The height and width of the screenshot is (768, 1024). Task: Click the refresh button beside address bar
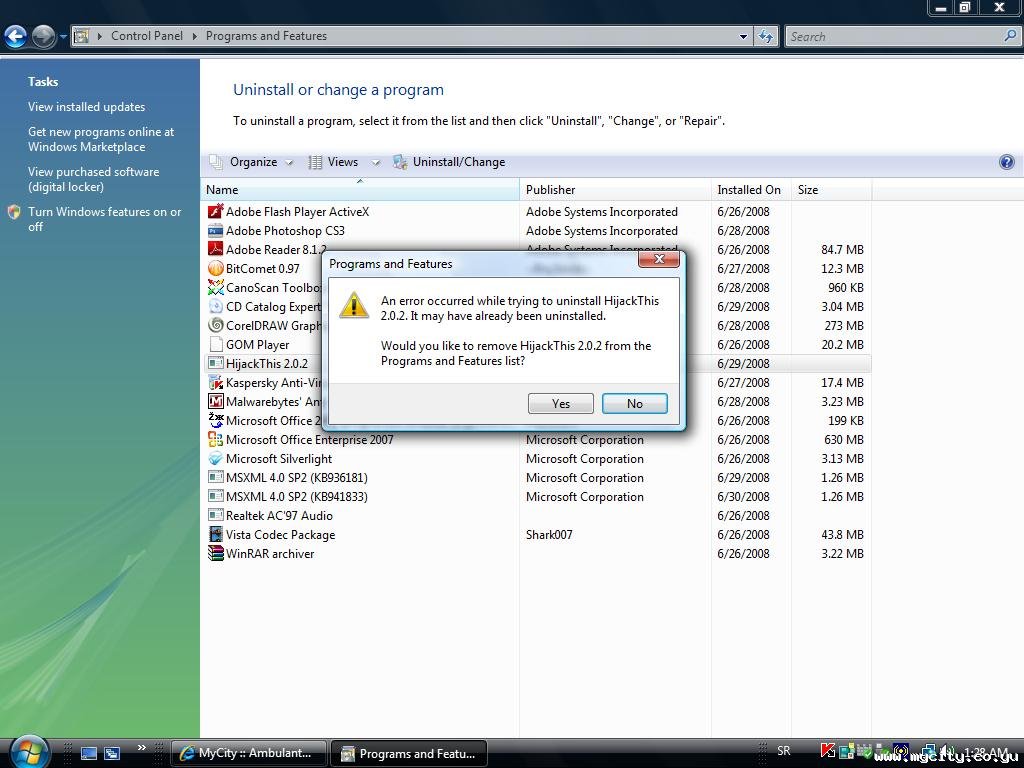click(766, 36)
